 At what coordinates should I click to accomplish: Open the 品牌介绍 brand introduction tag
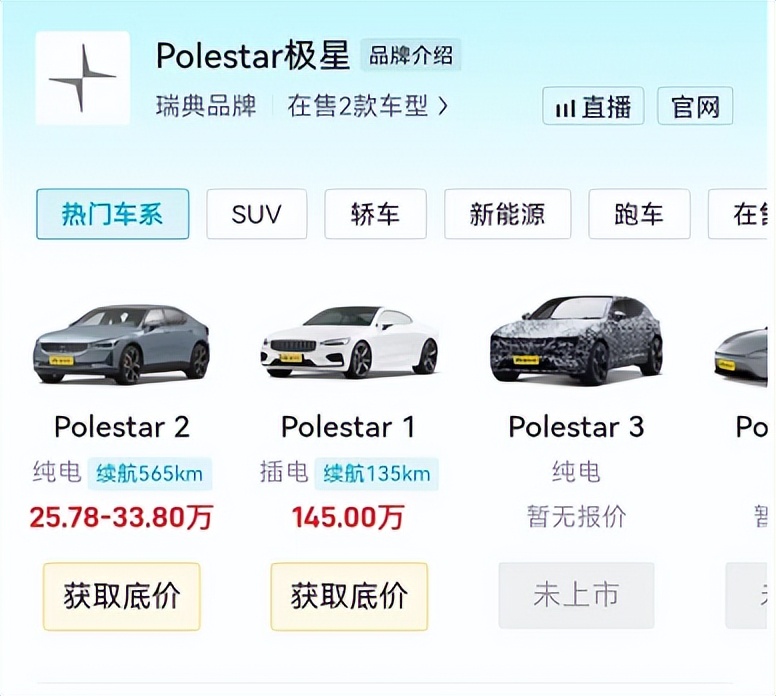(x=410, y=55)
